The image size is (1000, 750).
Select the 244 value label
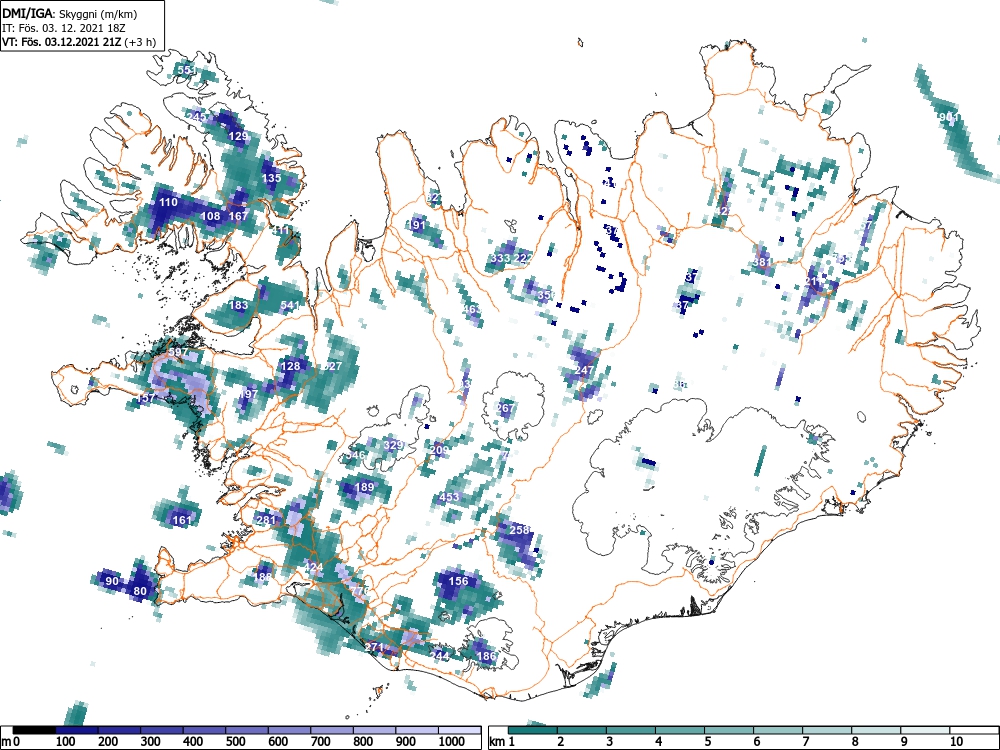pos(439,656)
